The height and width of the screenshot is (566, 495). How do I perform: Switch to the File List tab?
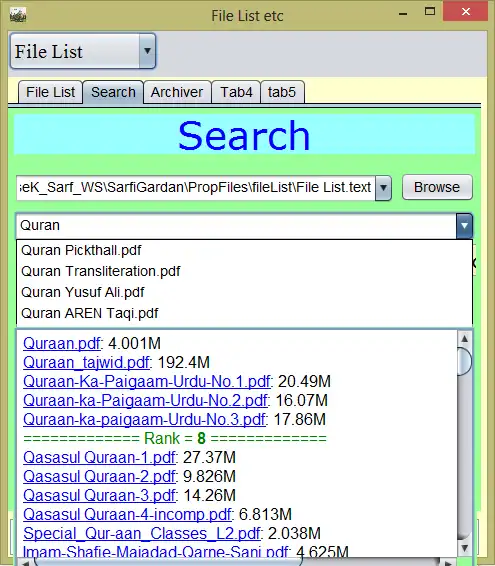tap(50, 92)
